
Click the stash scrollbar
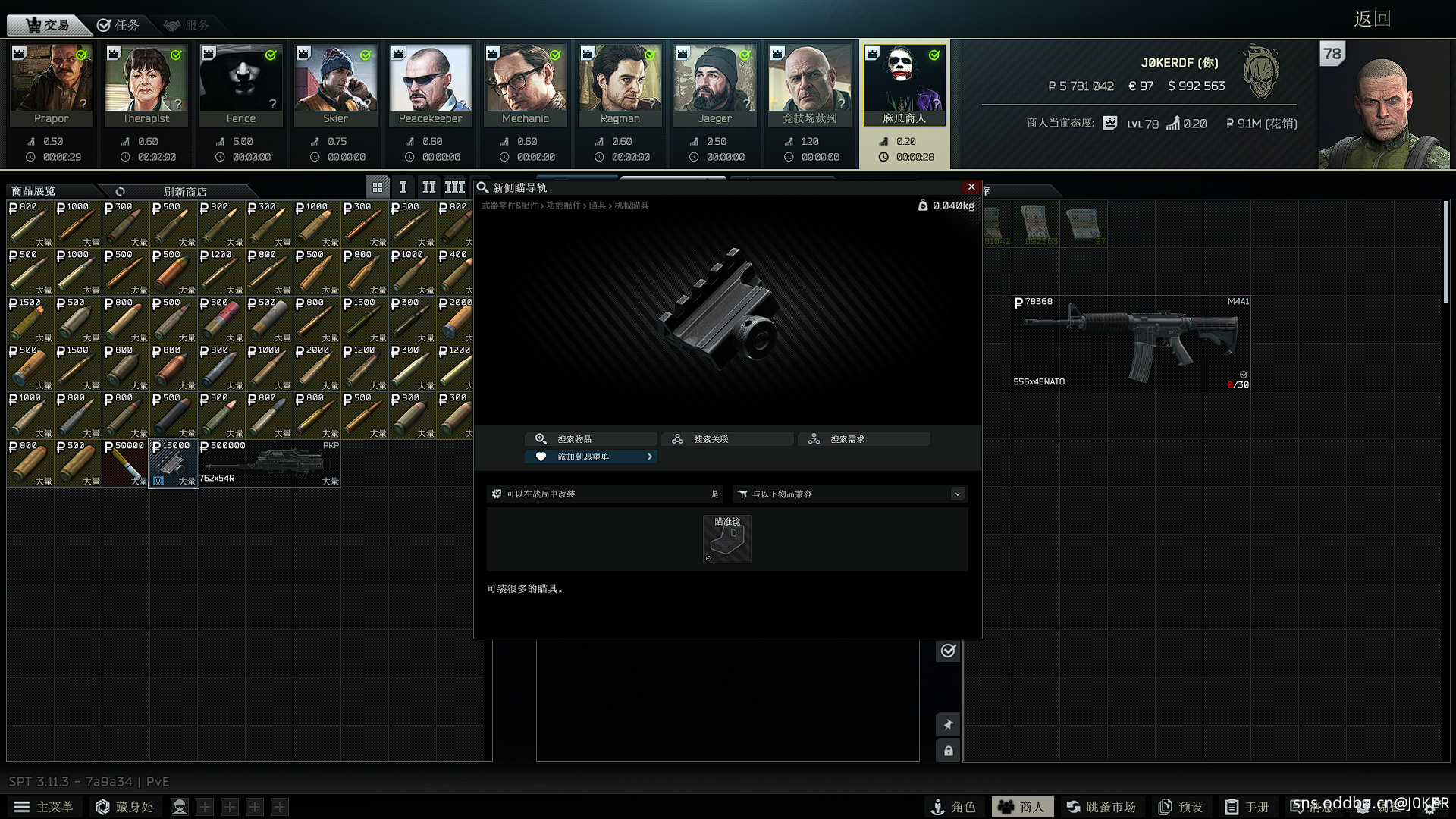pyautogui.click(x=1446, y=252)
